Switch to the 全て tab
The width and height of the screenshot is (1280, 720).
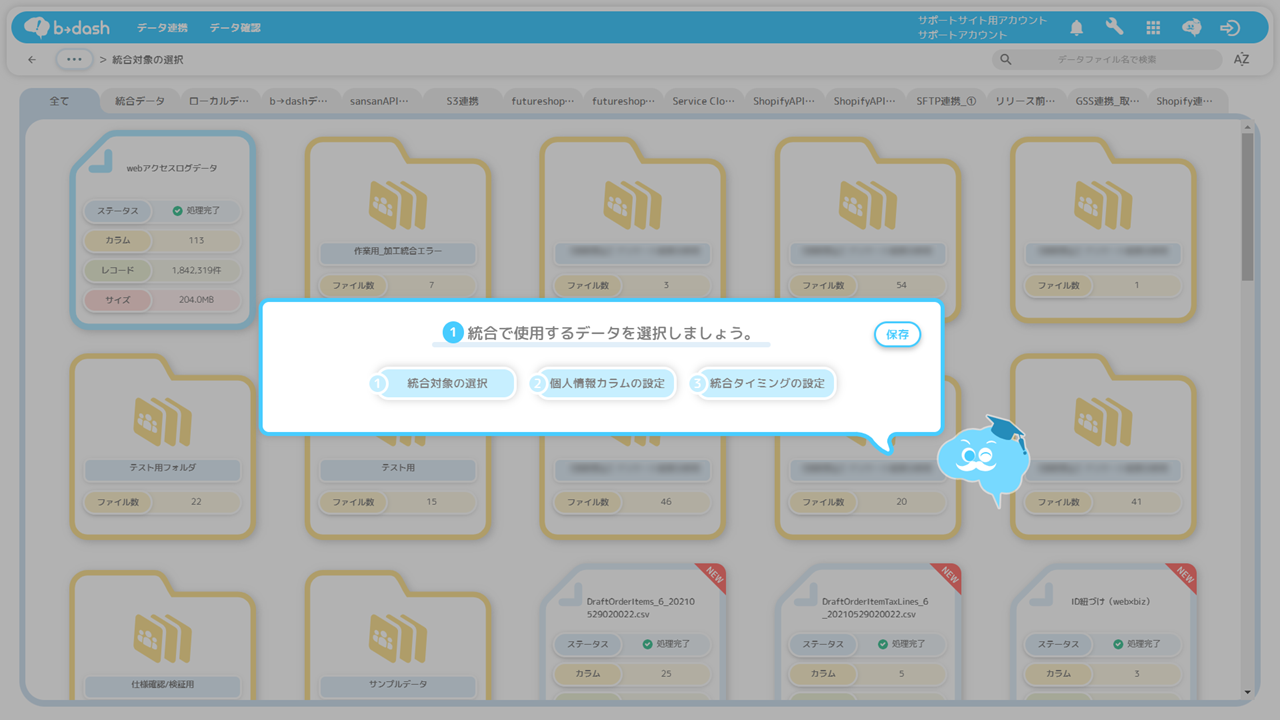pyautogui.click(x=60, y=101)
